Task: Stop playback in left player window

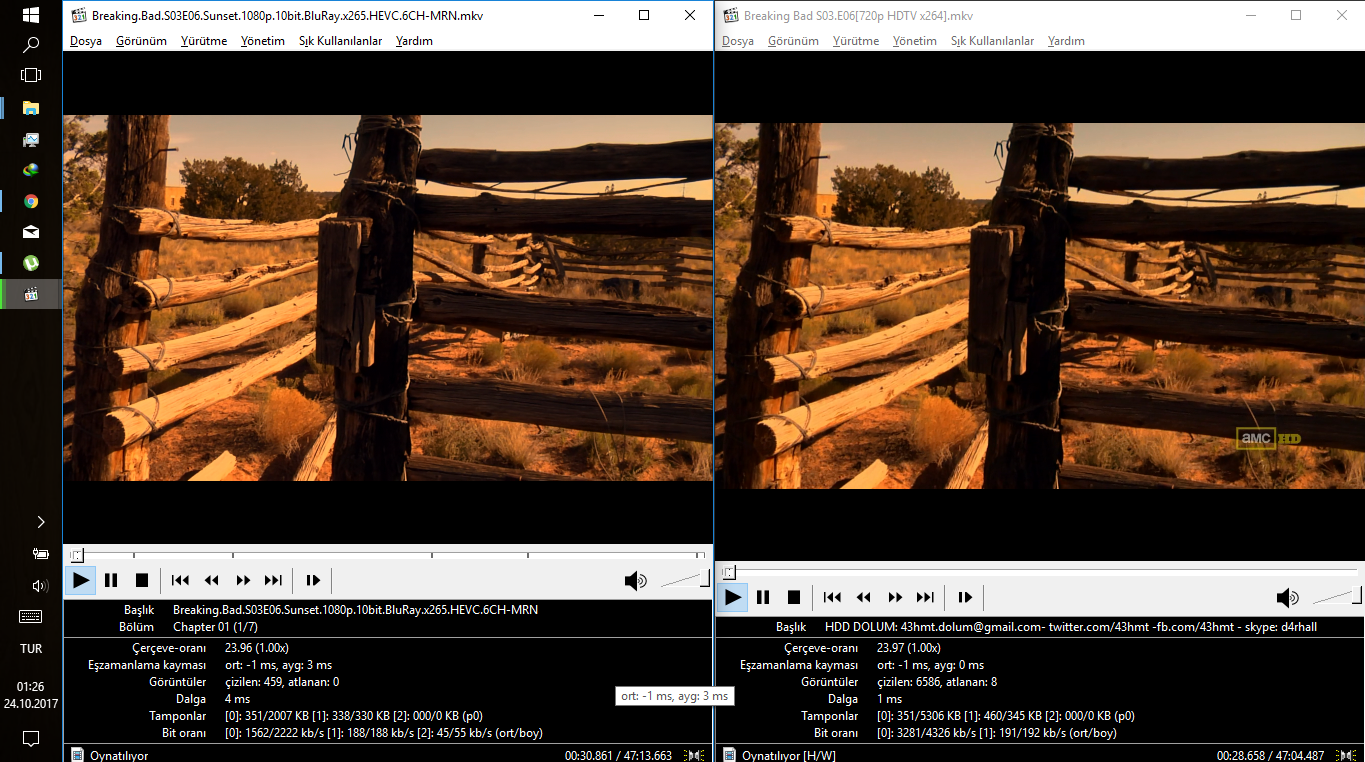Action: pos(142,580)
